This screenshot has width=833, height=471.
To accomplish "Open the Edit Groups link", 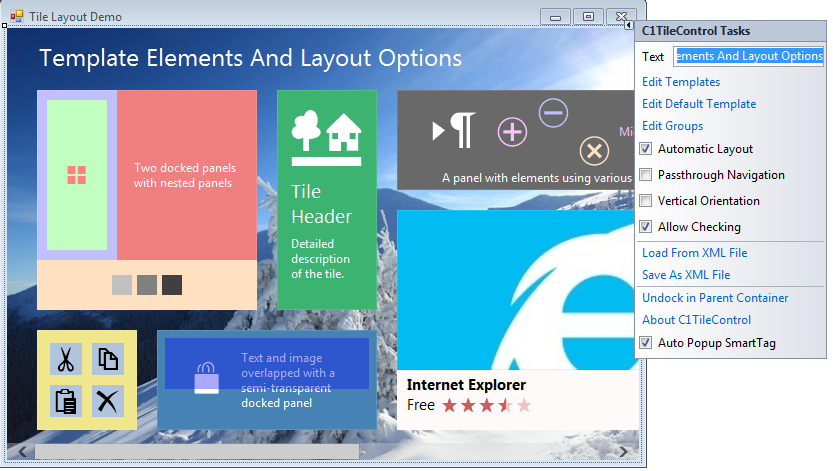I will click(673, 126).
